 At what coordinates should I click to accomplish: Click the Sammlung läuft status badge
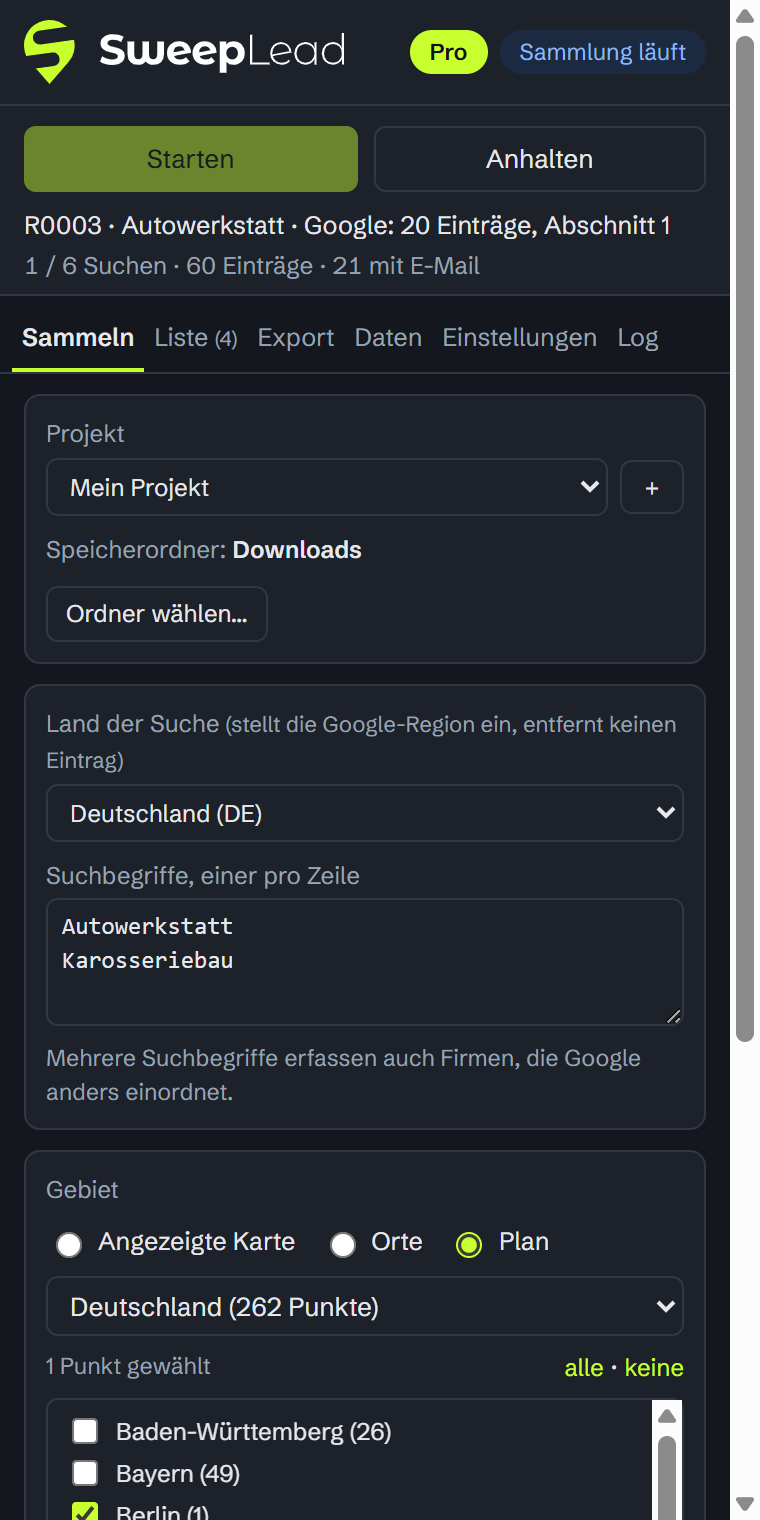point(603,52)
